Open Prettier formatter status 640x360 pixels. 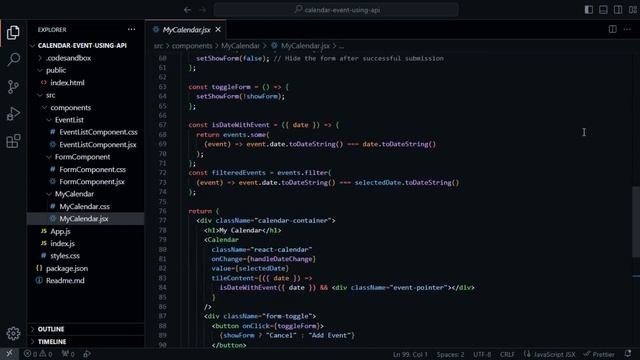(x=599, y=354)
